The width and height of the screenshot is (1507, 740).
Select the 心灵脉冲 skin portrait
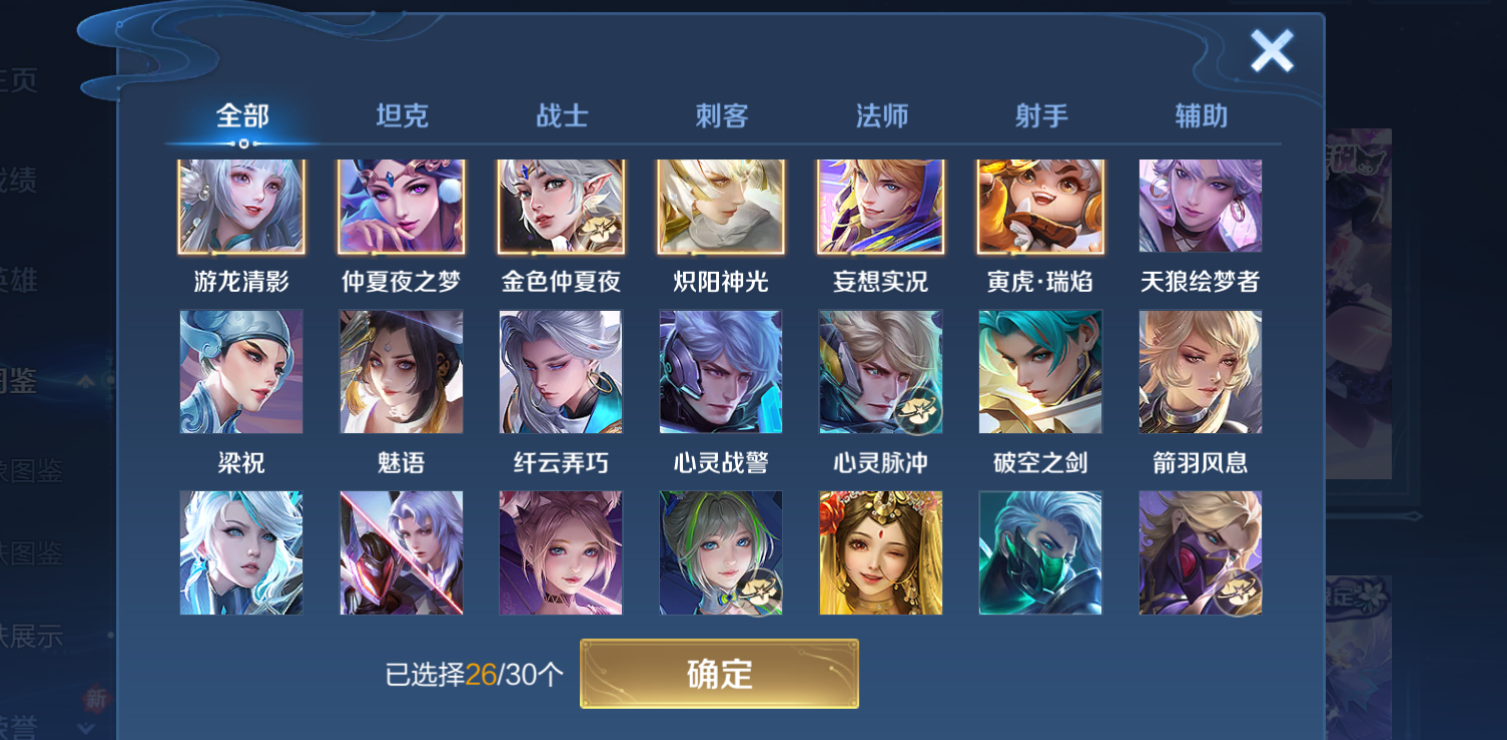tap(881, 372)
